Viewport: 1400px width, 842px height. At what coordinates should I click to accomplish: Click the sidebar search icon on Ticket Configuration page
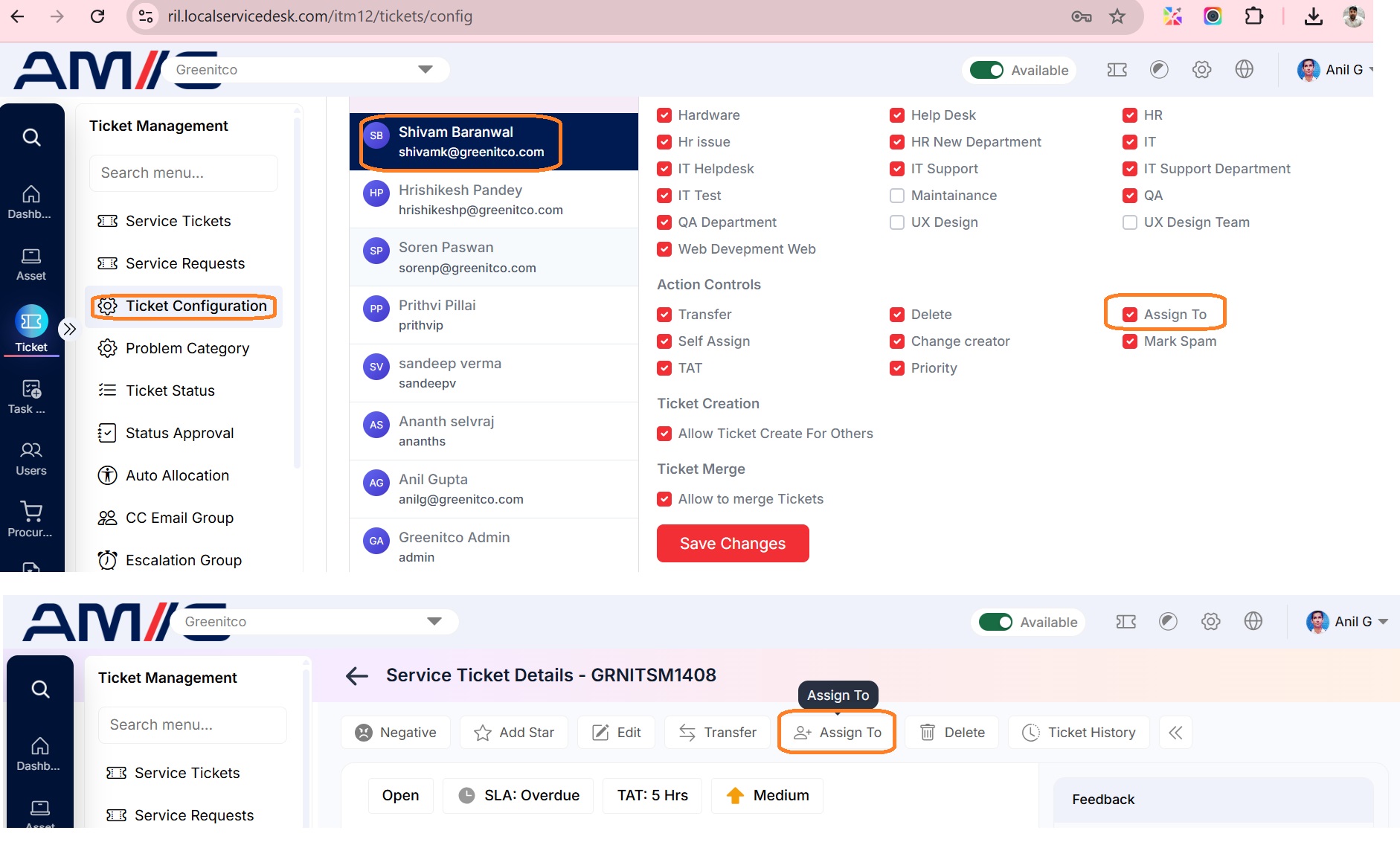pos(31,138)
